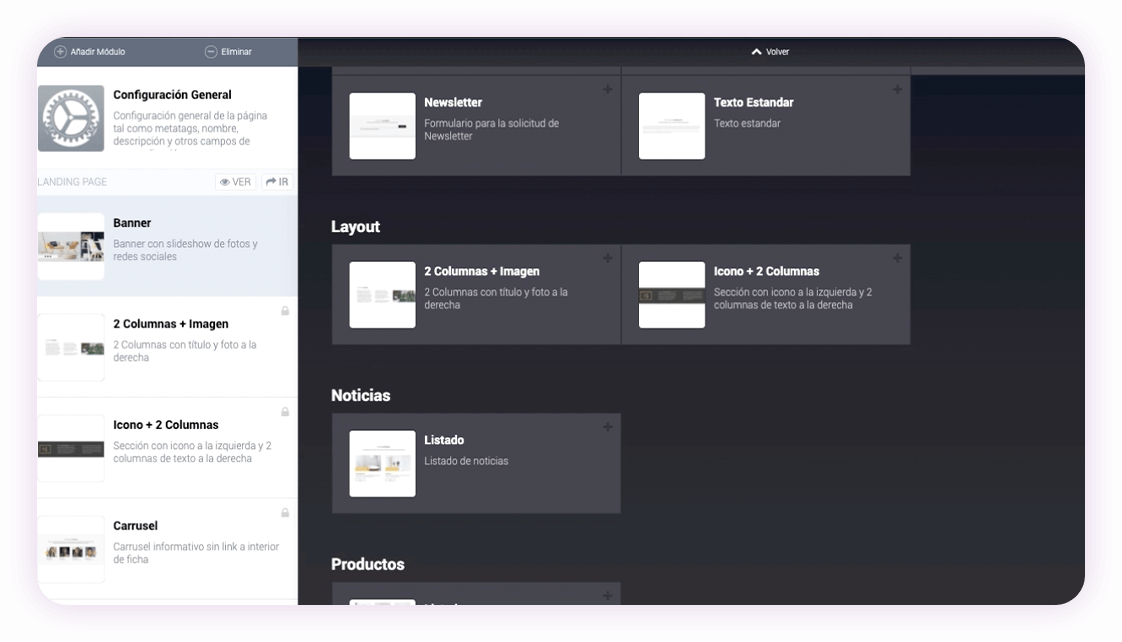This screenshot has height=642, width=1122.
Task: Click lock icon on 2 Columnas + Imagen sidebar item
Action: click(x=285, y=311)
